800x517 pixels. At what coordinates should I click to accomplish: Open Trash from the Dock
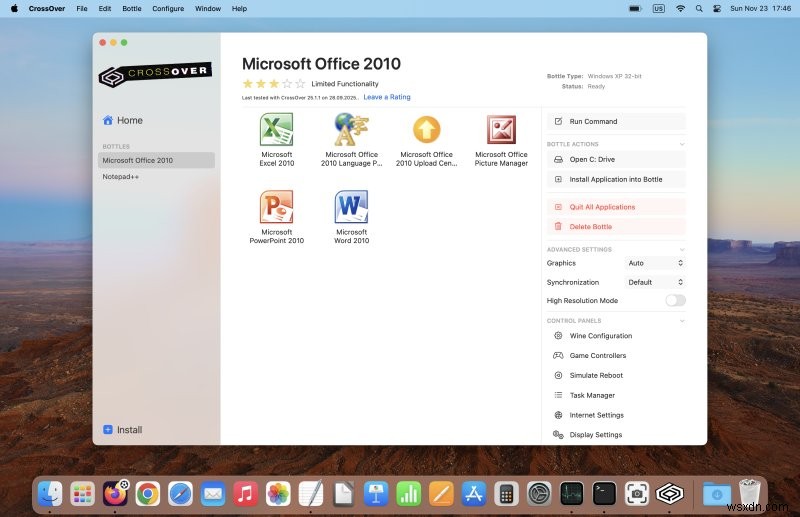[x=749, y=494]
